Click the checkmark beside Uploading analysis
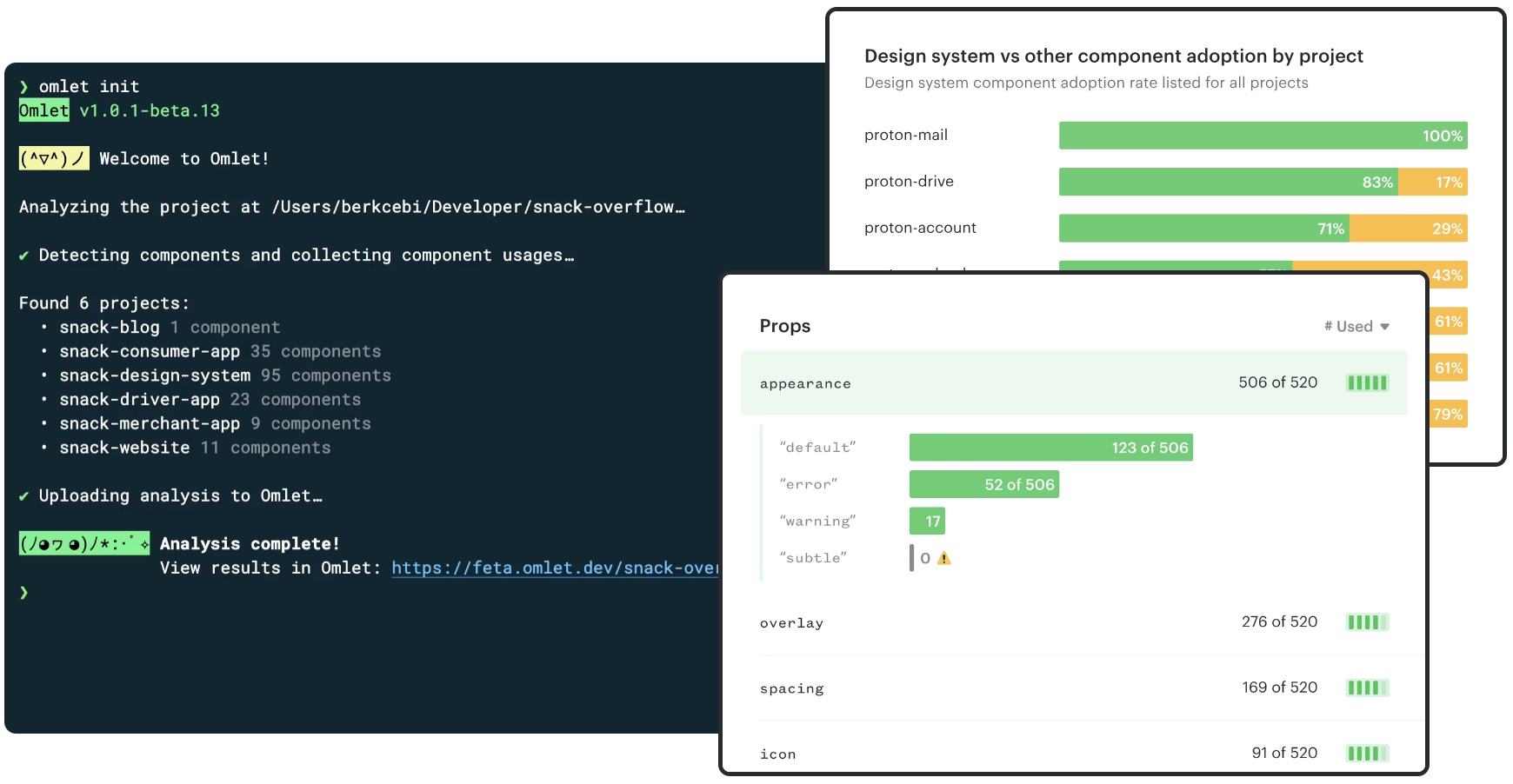The width and height of the screenshot is (1513, 784). pyautogui.click(x=24, y=496)
